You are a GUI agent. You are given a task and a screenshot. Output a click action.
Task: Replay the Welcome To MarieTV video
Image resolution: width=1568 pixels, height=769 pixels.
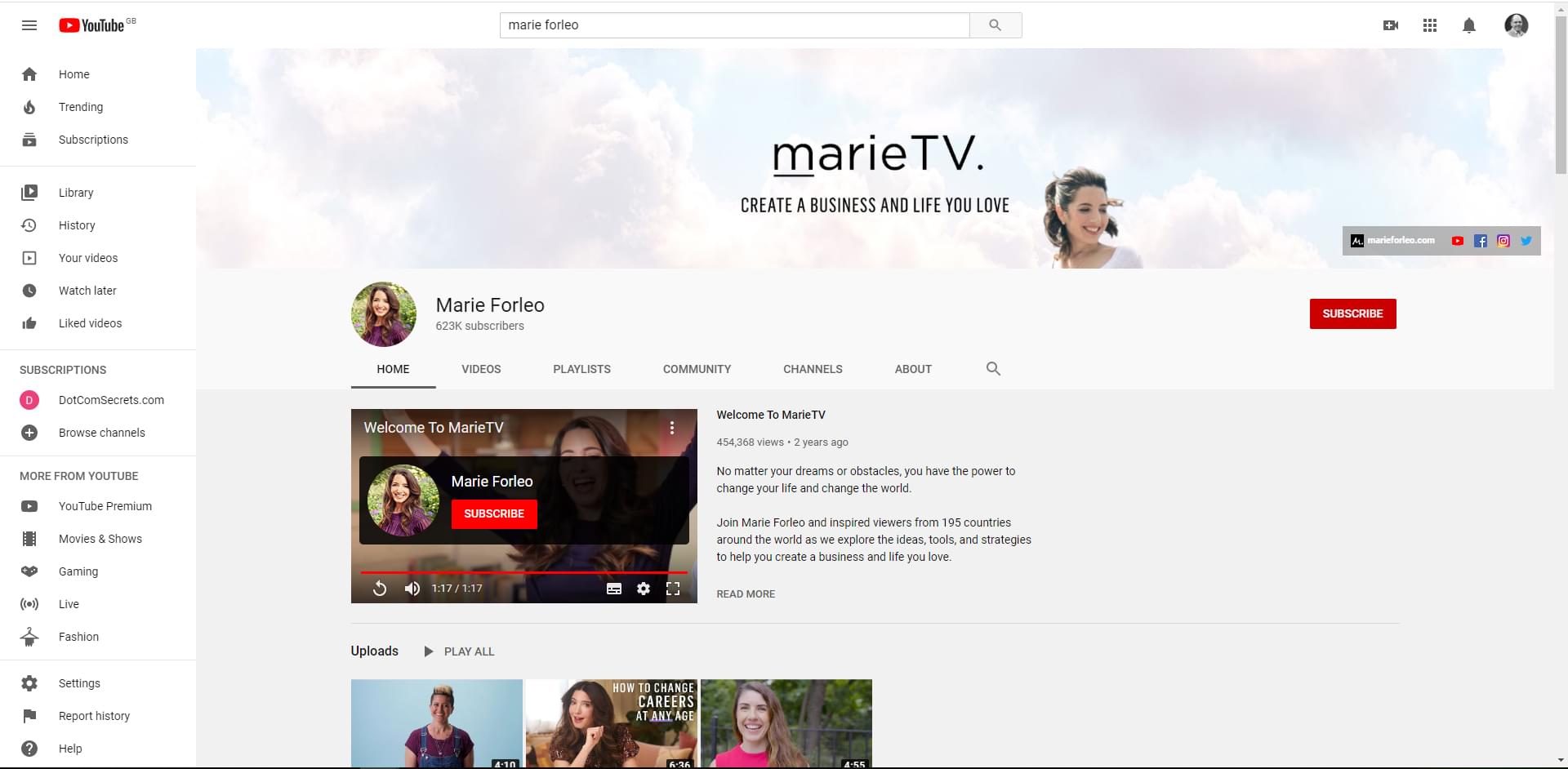[380, 589]
